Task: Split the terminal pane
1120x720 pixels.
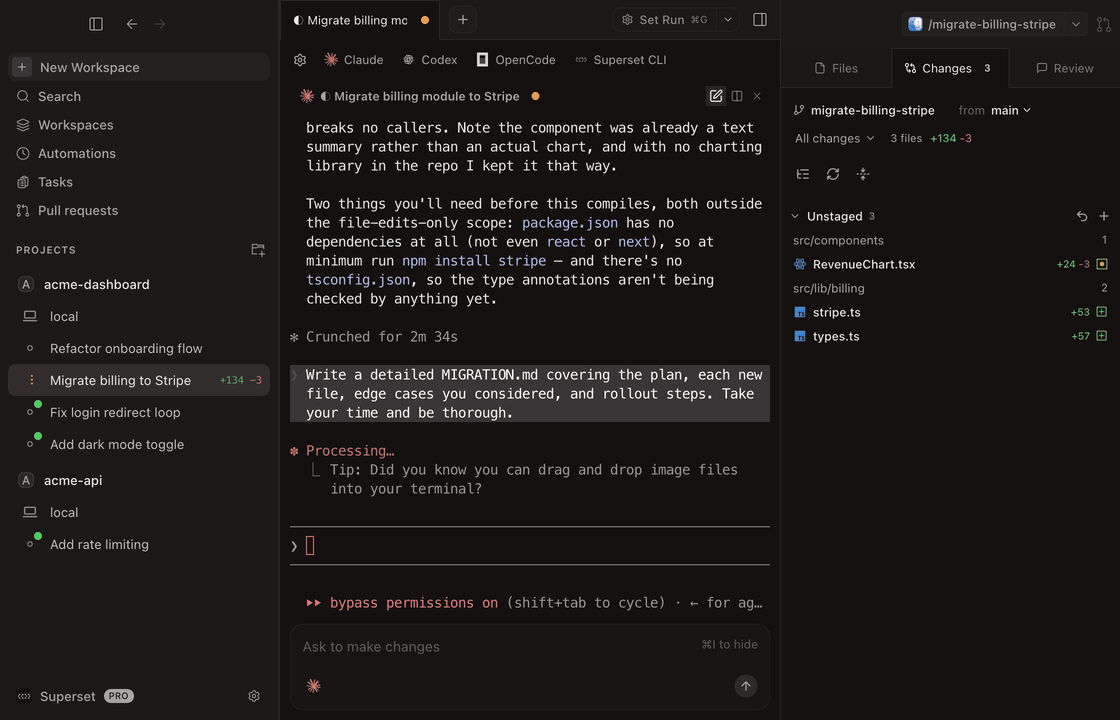Action: tap(737, 96)
